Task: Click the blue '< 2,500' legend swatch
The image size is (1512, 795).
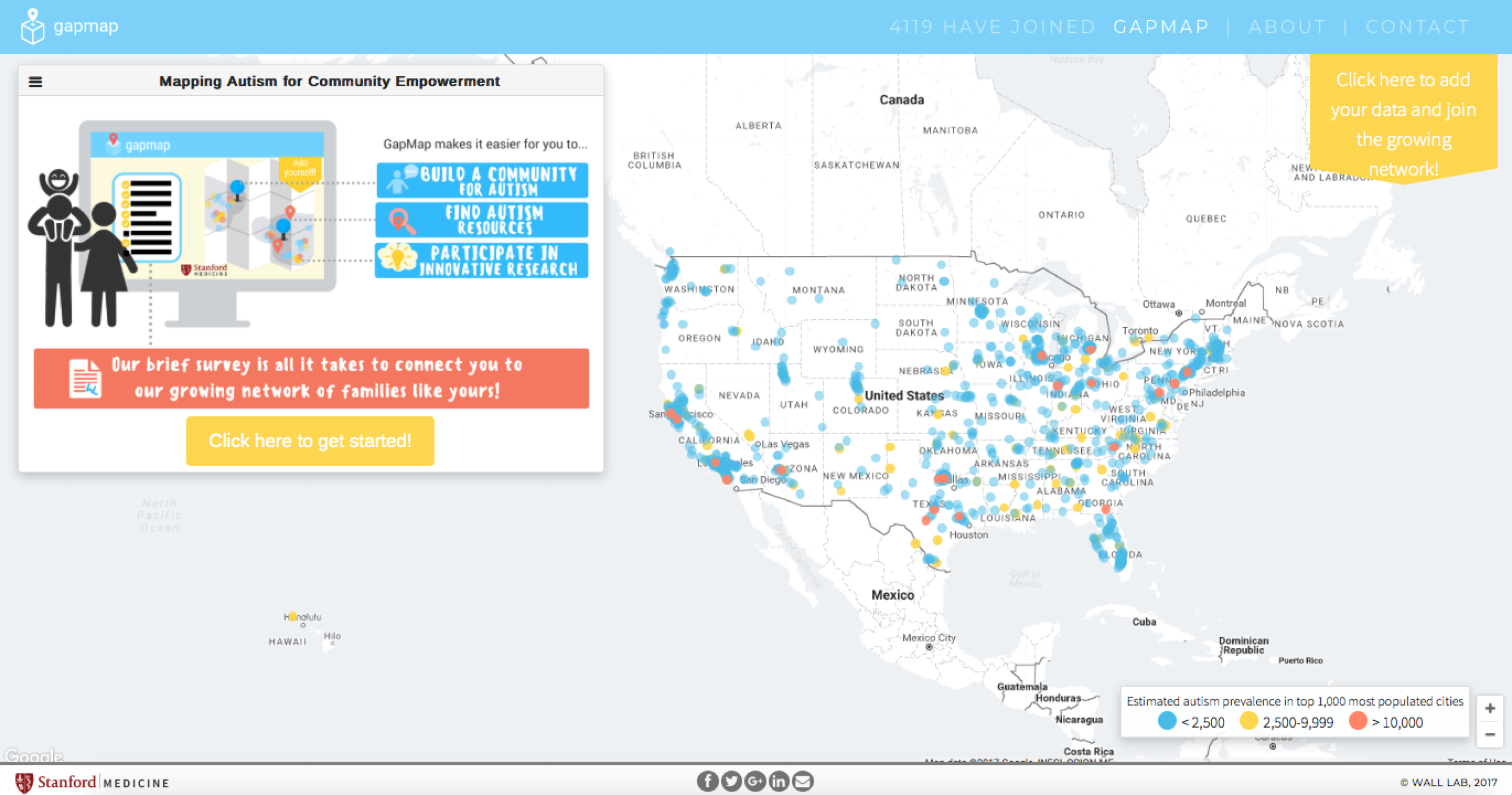Action: pos(1167,721)
